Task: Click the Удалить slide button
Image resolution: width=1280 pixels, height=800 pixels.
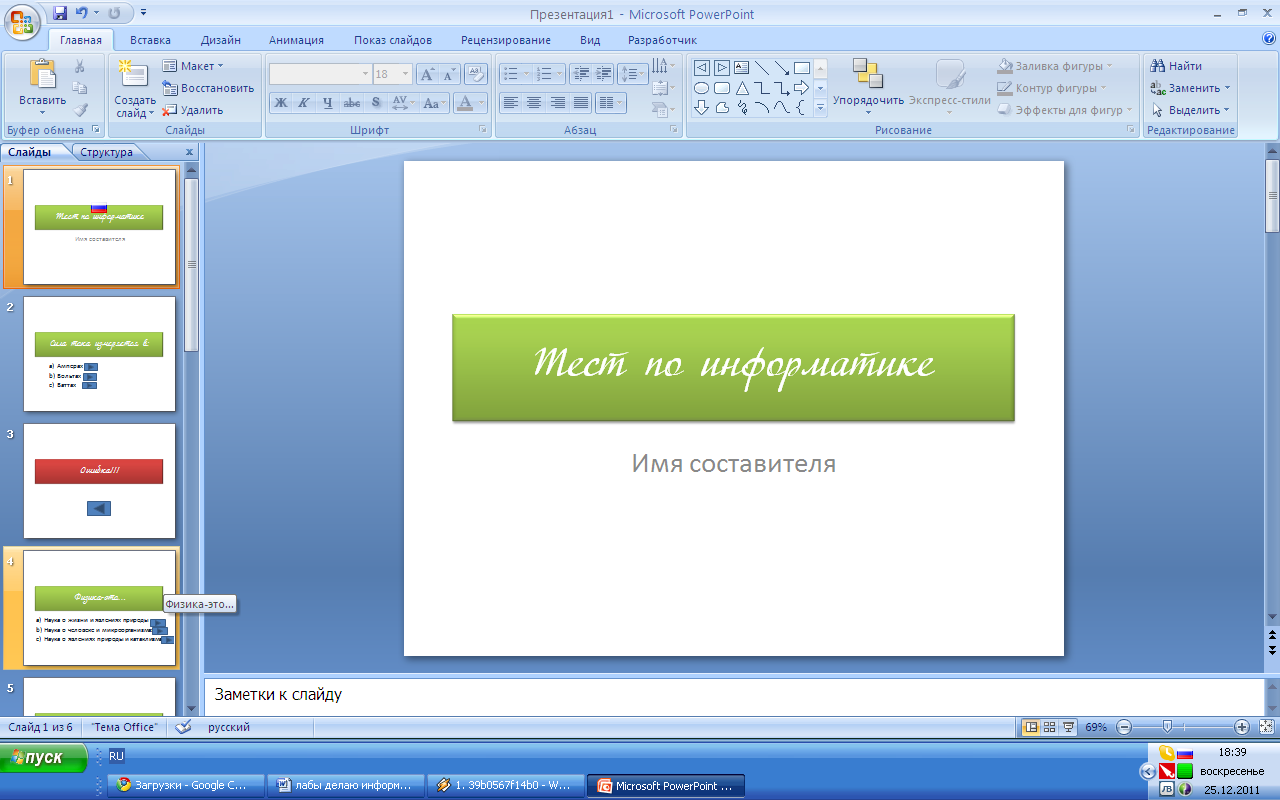Action: click(x=193, y=110)
